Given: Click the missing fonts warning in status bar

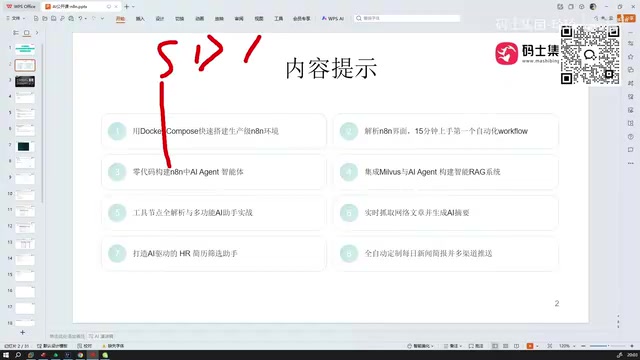Looking at the screenshot, I should coord(113,346).
